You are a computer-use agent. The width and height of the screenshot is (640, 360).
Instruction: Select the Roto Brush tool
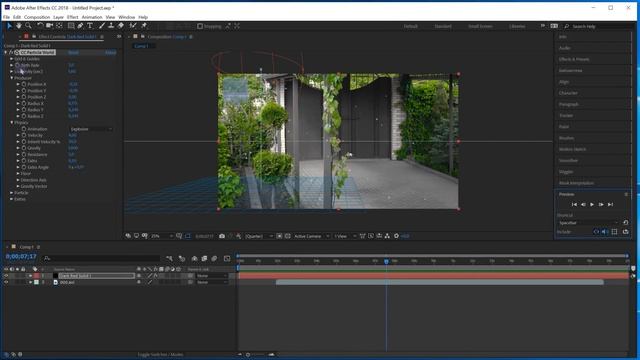(133, 26)
